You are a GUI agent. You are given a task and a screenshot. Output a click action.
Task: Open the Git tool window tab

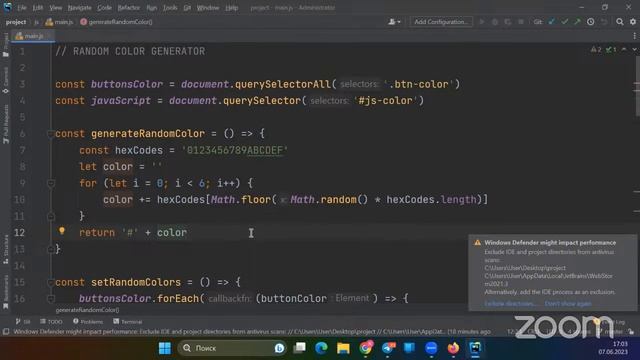pos(23,322)
